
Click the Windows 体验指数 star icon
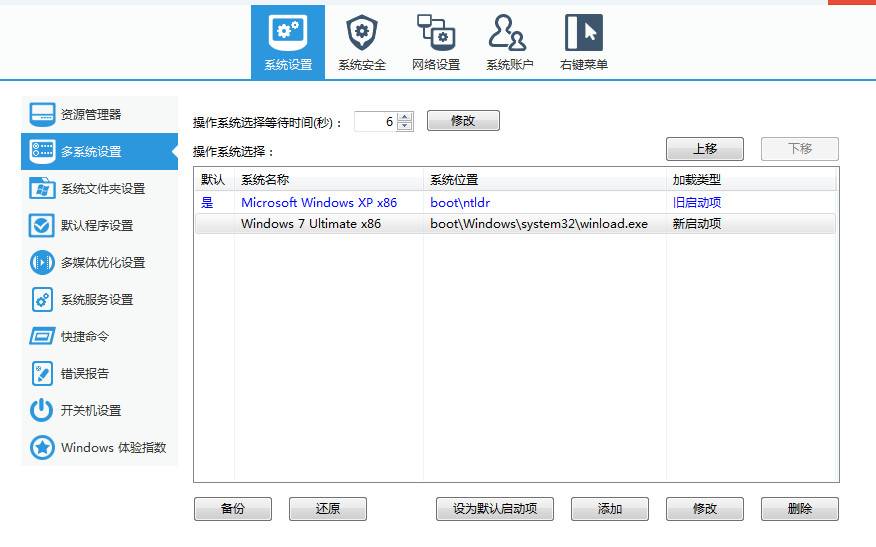pos(42,448)
